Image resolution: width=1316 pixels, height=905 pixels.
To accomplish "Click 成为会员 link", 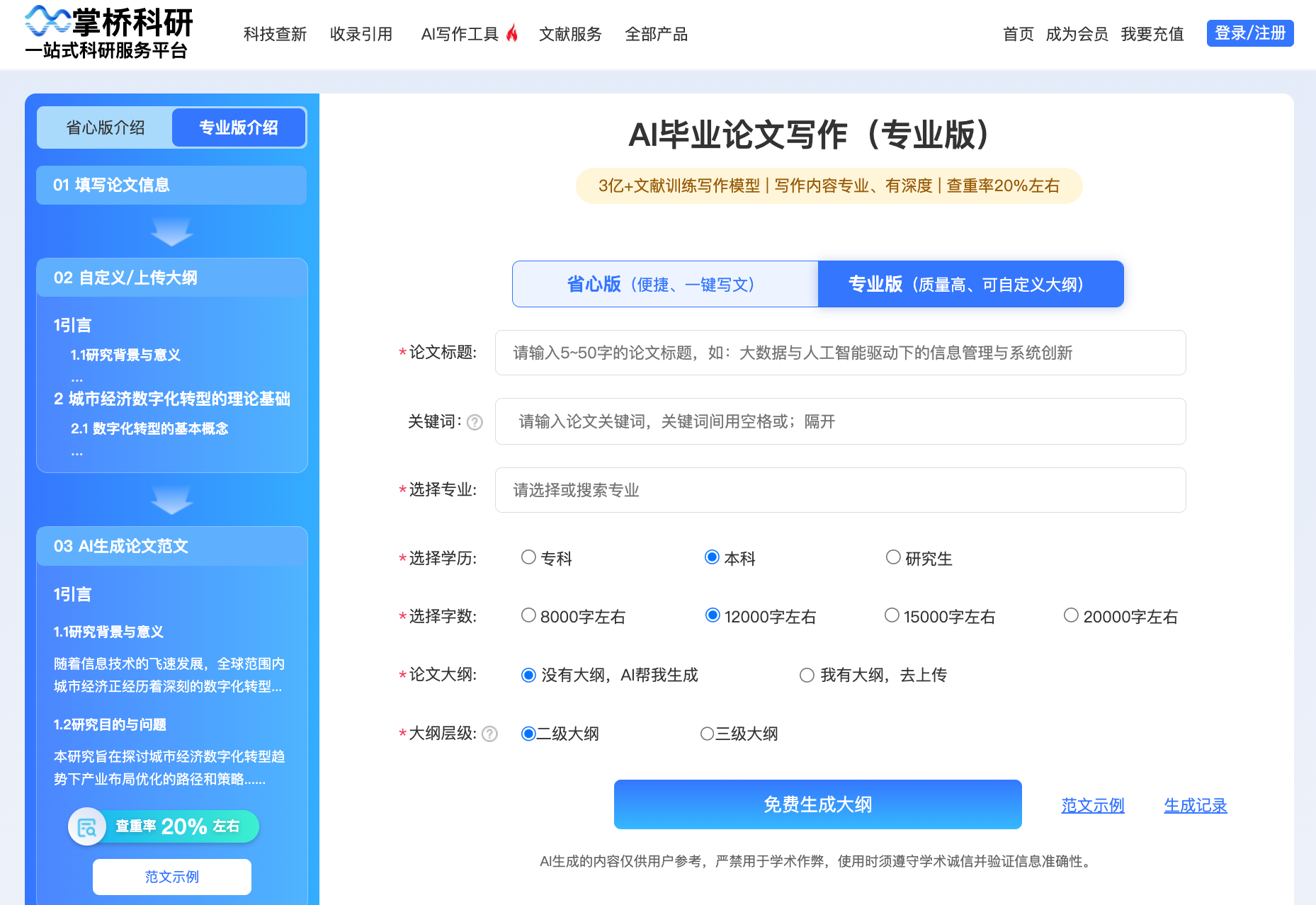I will pyautogui.click(x=1077, y=34).
